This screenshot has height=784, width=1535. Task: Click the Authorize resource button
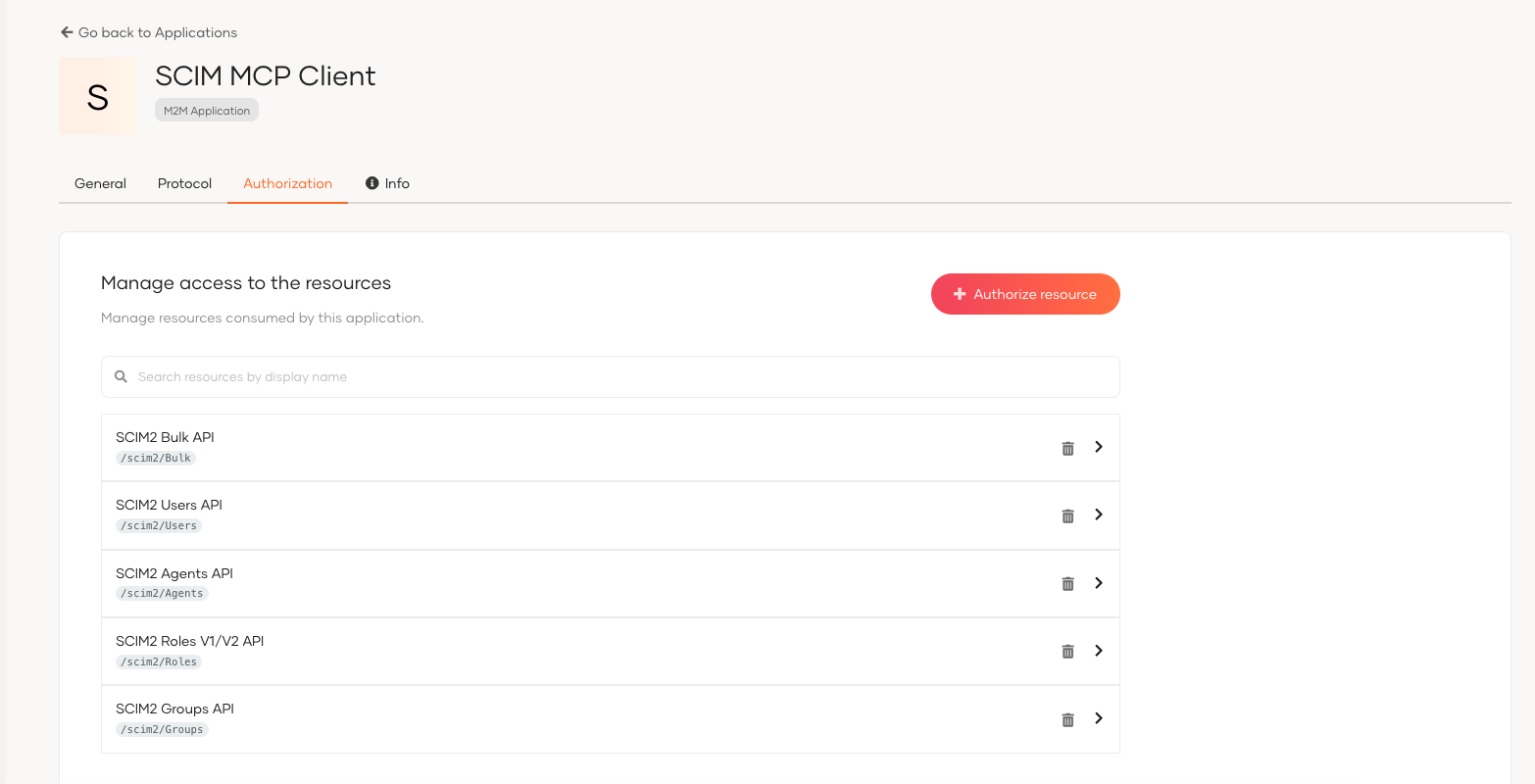(x=1025, y=294)
